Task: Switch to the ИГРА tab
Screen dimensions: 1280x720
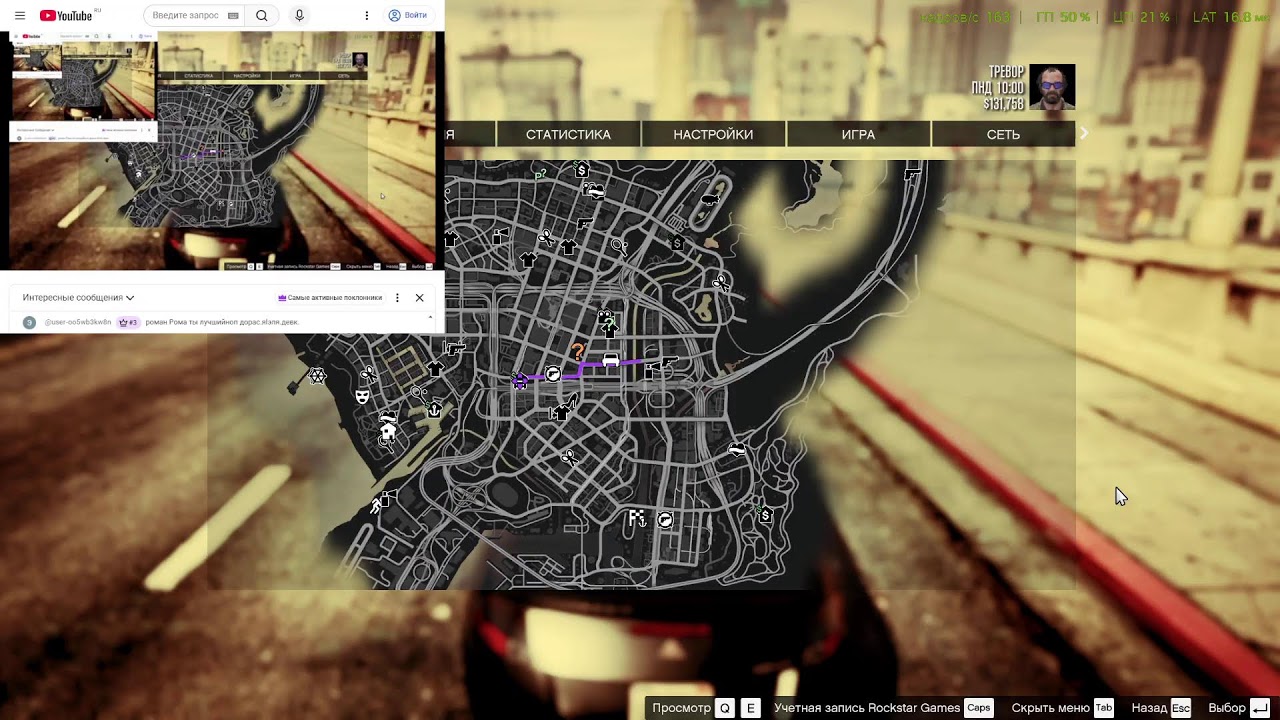Action: 858,134
